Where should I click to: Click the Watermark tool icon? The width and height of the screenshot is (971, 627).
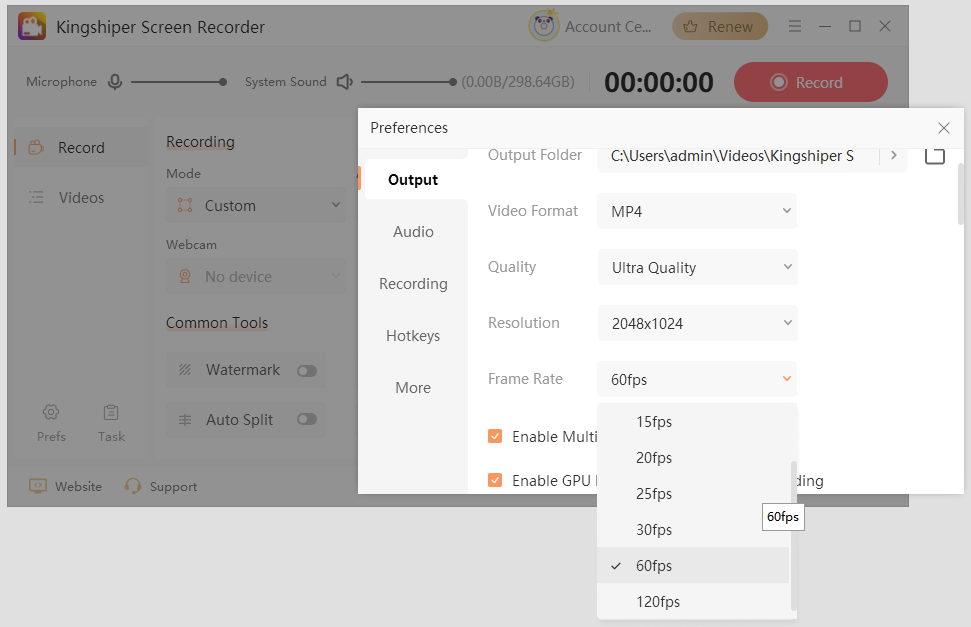[x=185, y=370]
